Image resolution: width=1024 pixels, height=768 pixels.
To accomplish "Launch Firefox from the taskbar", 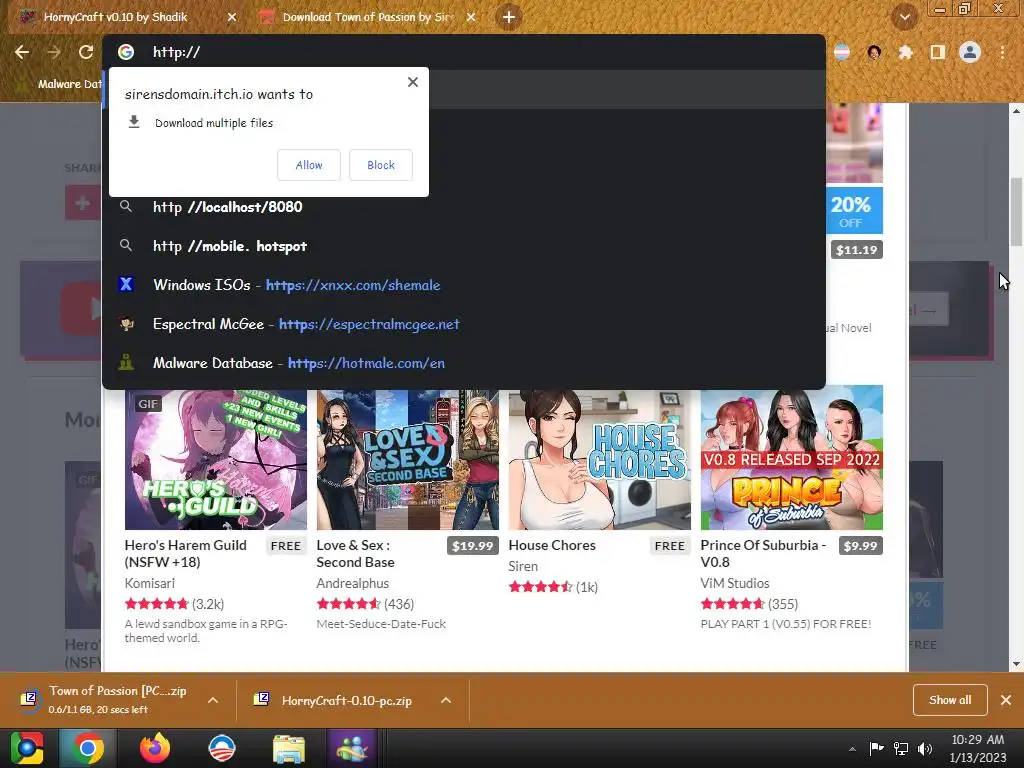I will tap(155, 748).
